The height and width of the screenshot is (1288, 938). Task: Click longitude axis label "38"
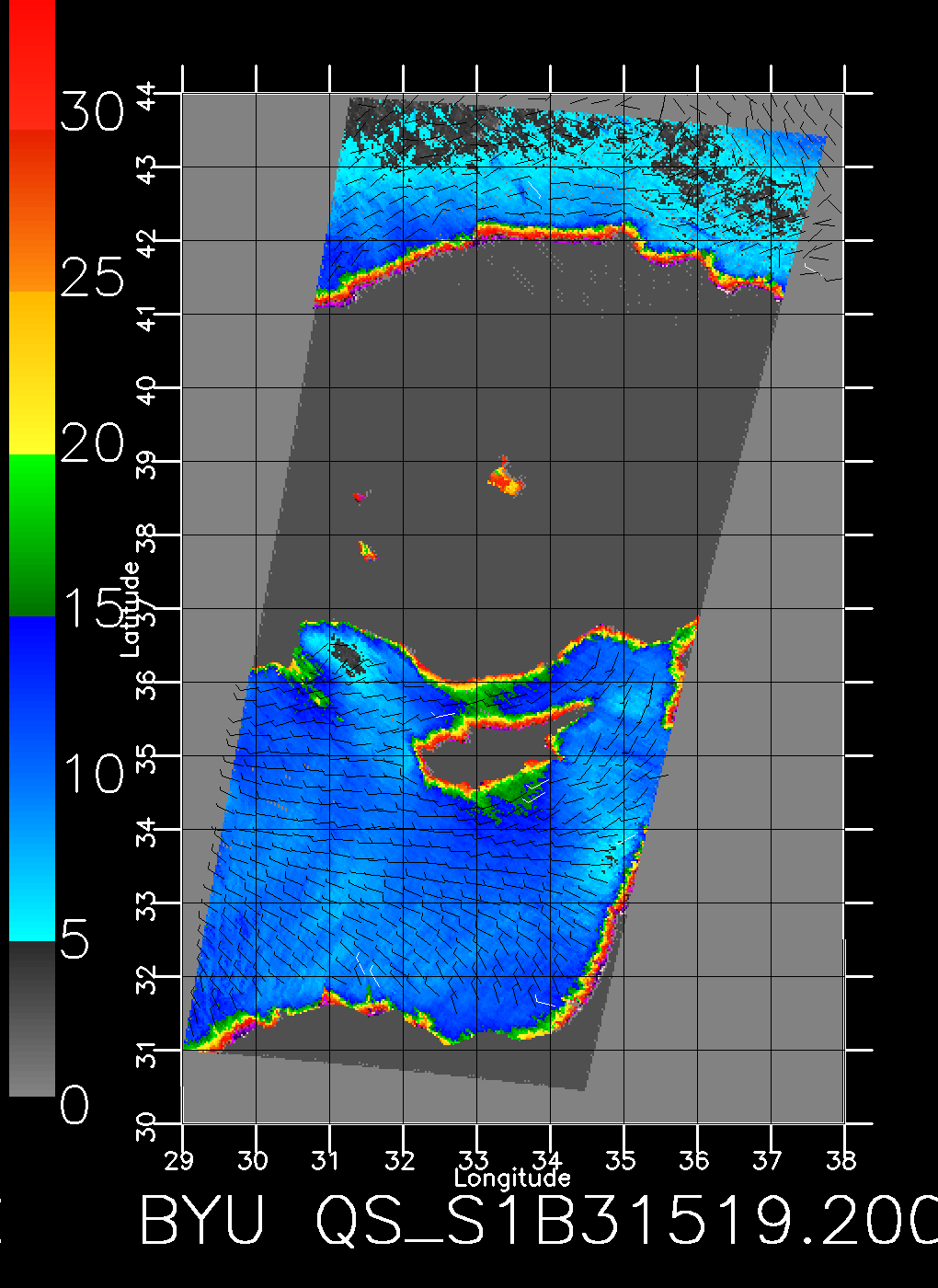point(841,1160)
